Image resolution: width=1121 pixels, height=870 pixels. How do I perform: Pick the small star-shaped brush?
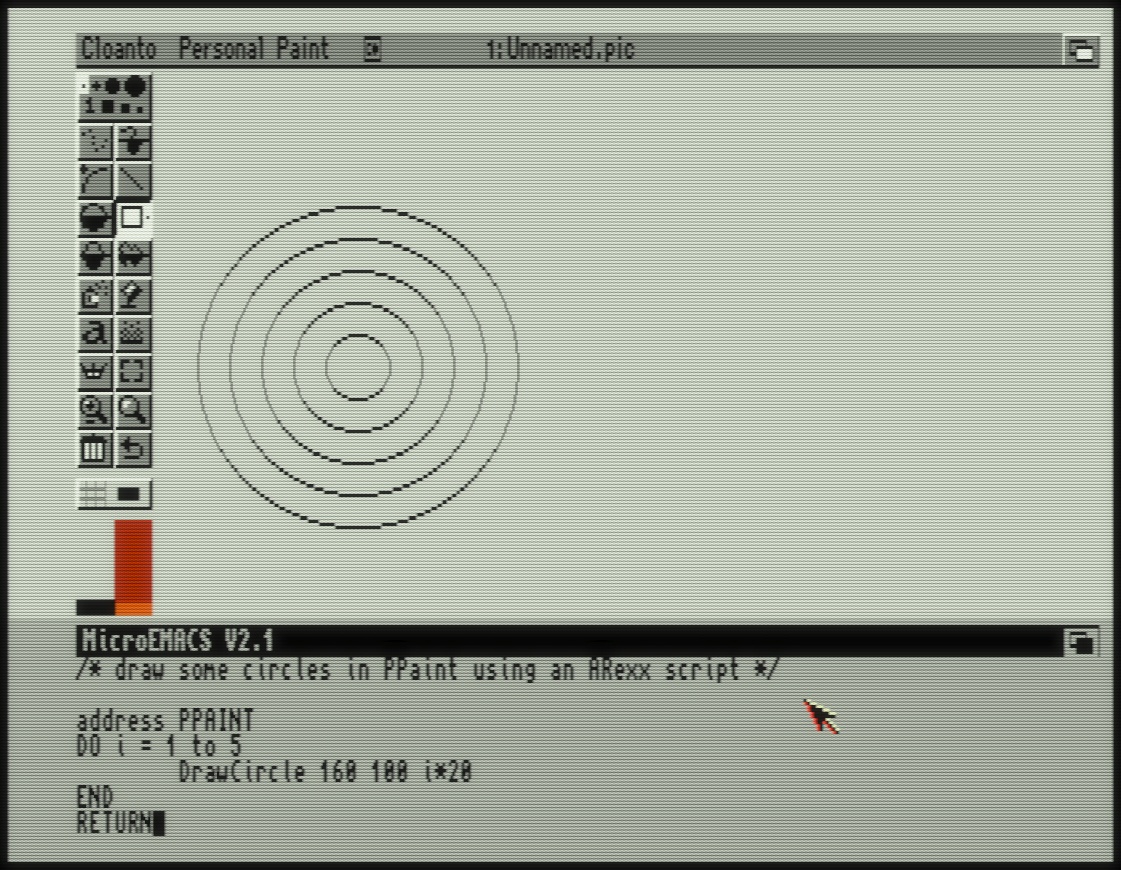point(96,87)
